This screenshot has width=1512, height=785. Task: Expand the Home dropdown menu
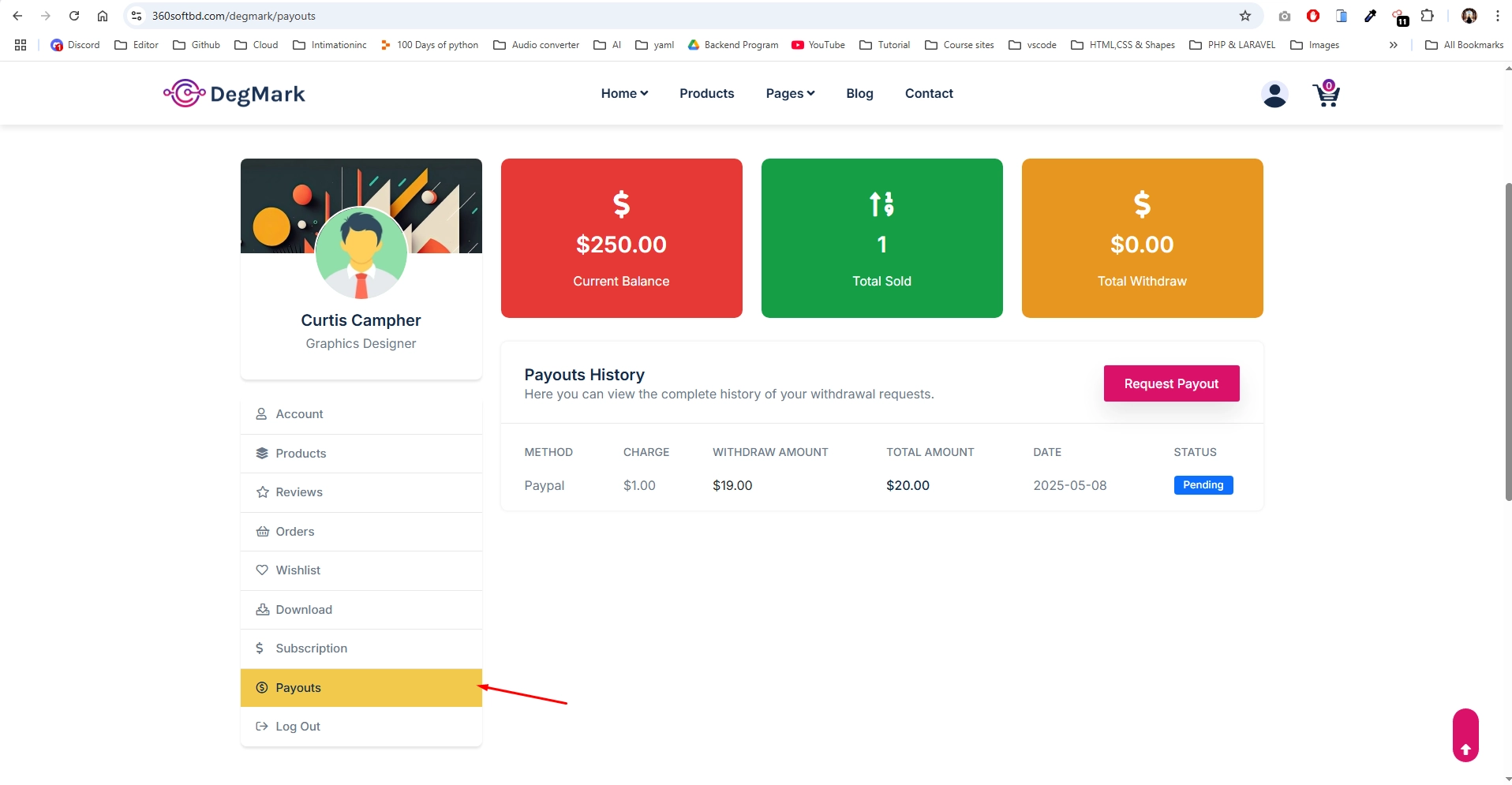coord(624,93)
